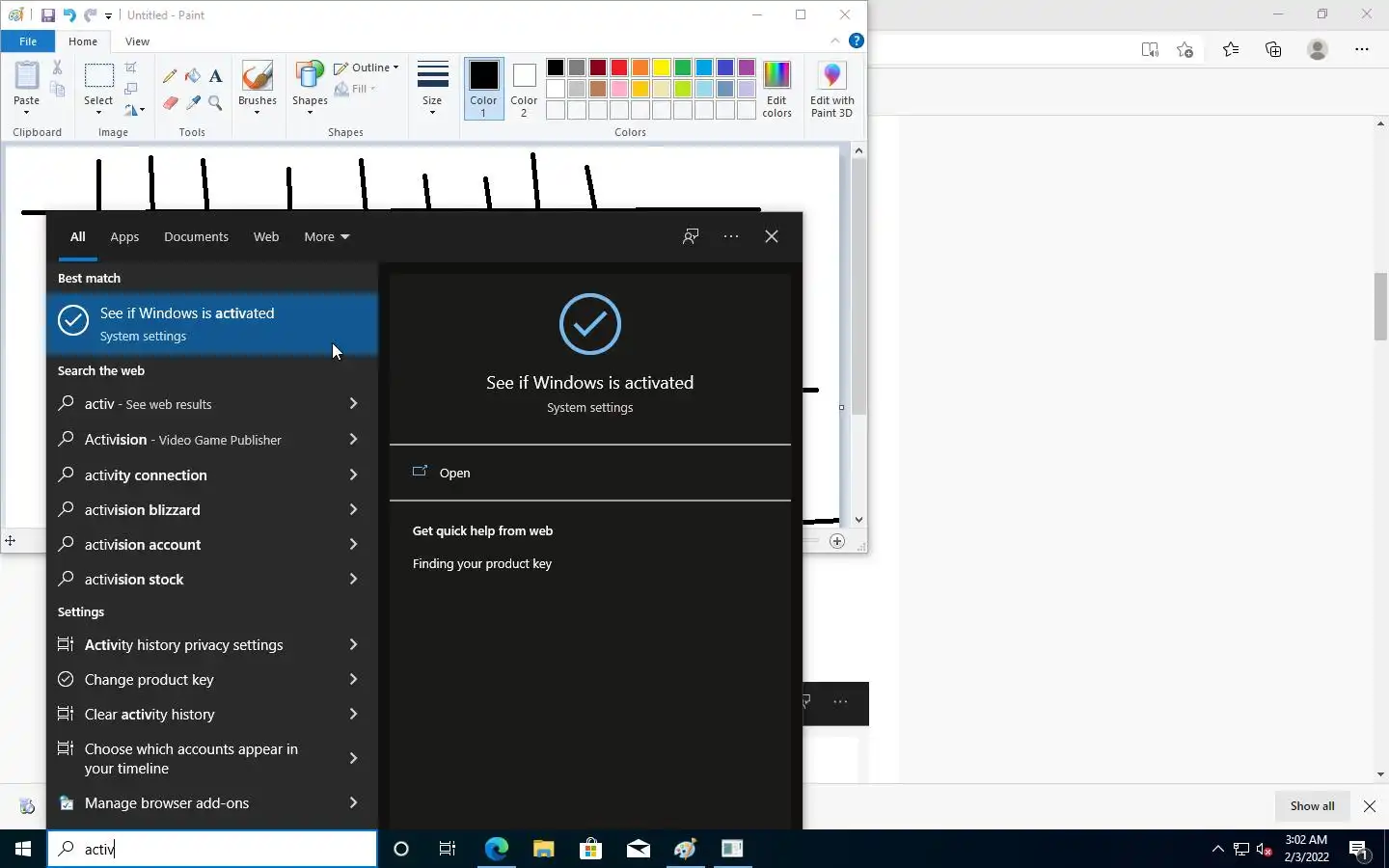Switch to the Web search tab
The height and width of the screenshot is (868, 1389).
pos(266,236)
